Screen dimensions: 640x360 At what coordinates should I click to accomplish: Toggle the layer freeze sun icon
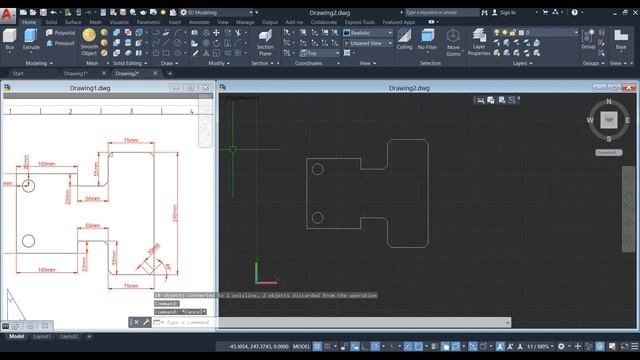coord(504,32)
